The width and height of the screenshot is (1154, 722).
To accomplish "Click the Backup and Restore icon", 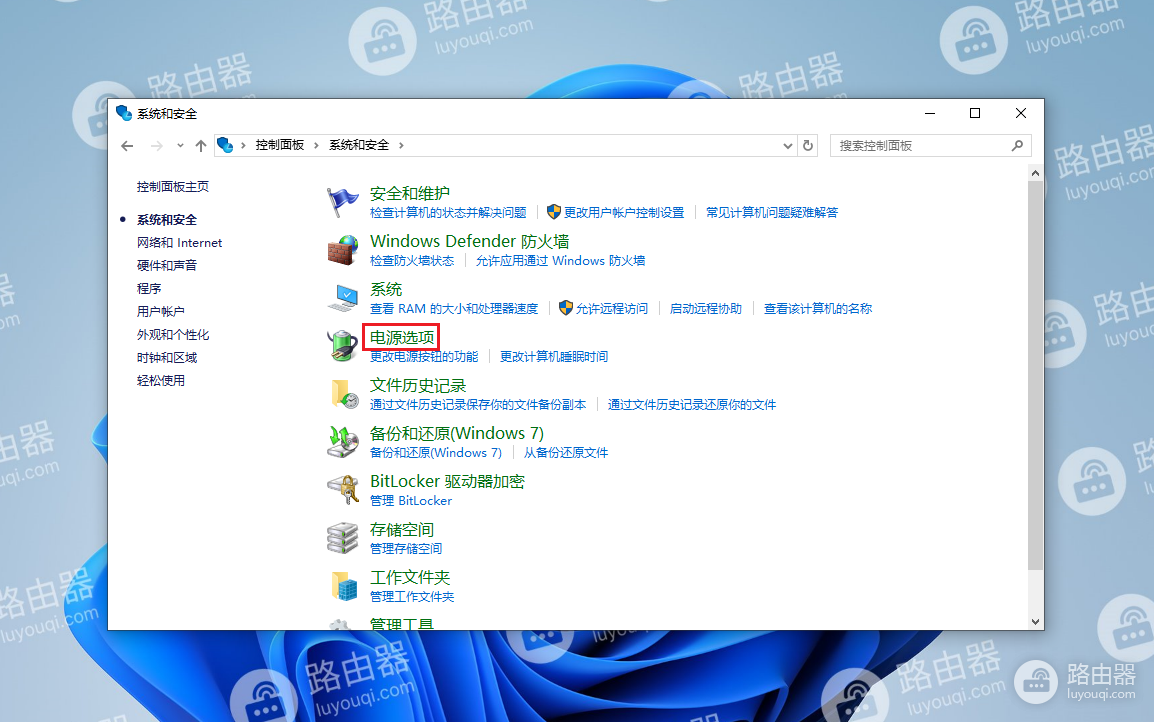I will pyautogui.click(x=342, y=442).
